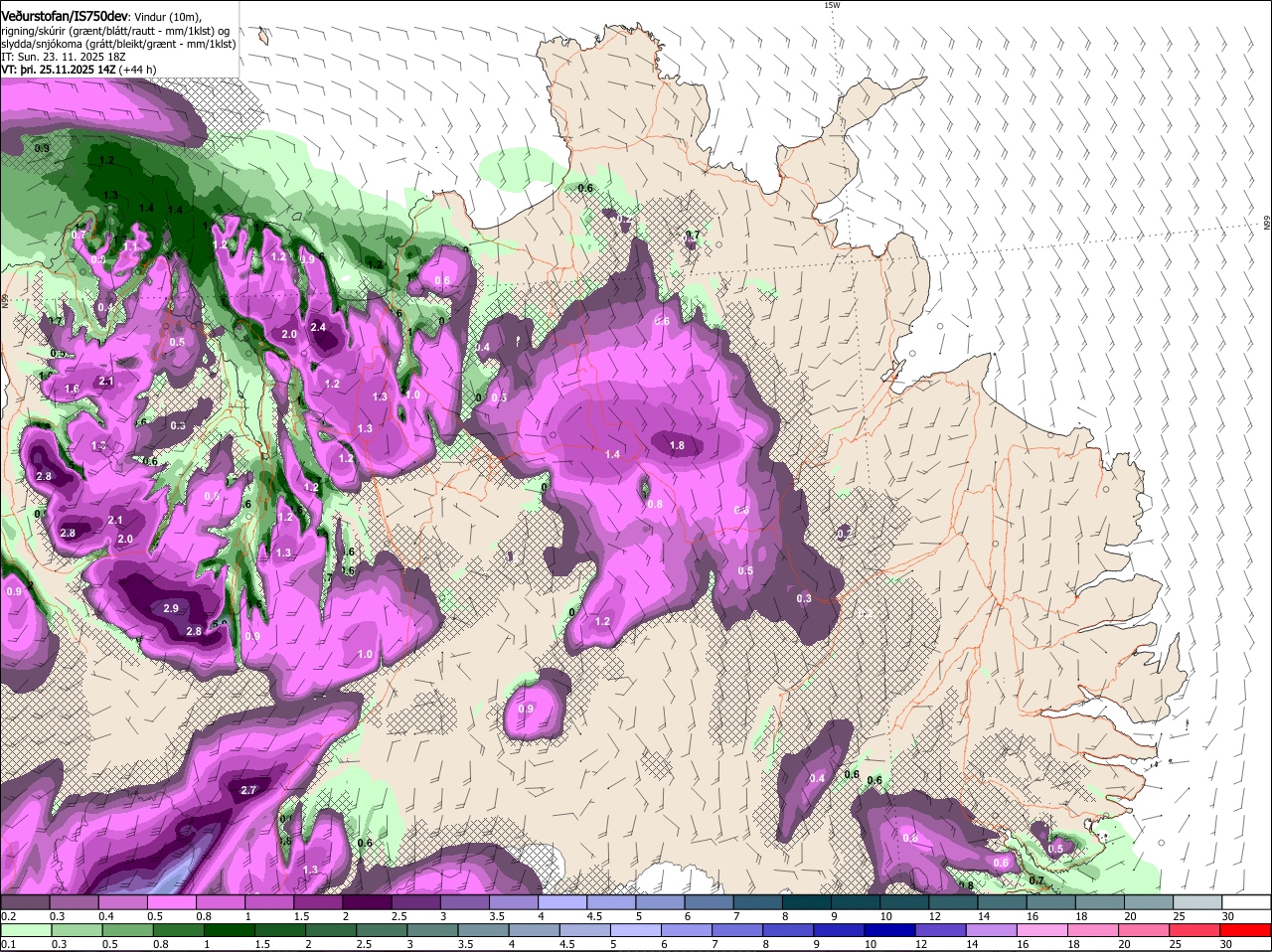Select the 'VT: þri. 25.11.2025 14Z' valid time
This screenshot has height=952, width=1272.
pos(59,70)
